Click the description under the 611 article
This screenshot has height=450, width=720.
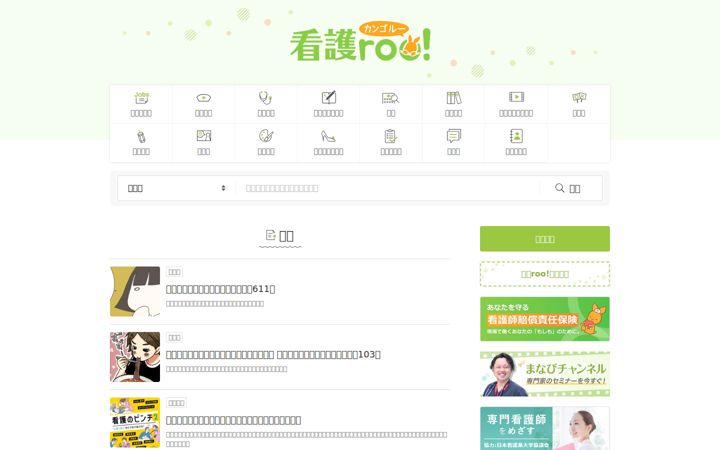click(x=215, y=304)
